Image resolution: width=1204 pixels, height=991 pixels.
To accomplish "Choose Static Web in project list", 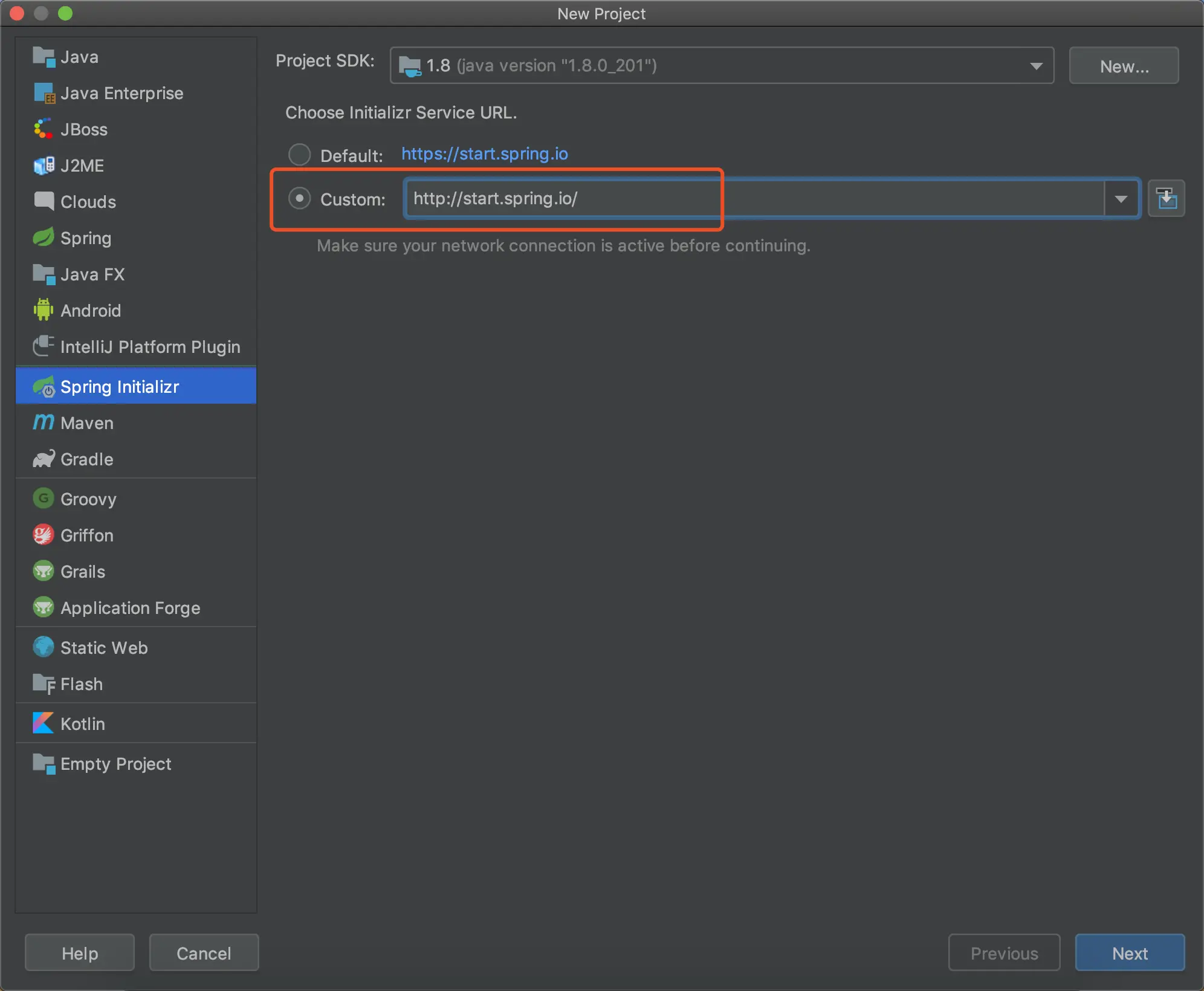I will [x=104, y=647].
